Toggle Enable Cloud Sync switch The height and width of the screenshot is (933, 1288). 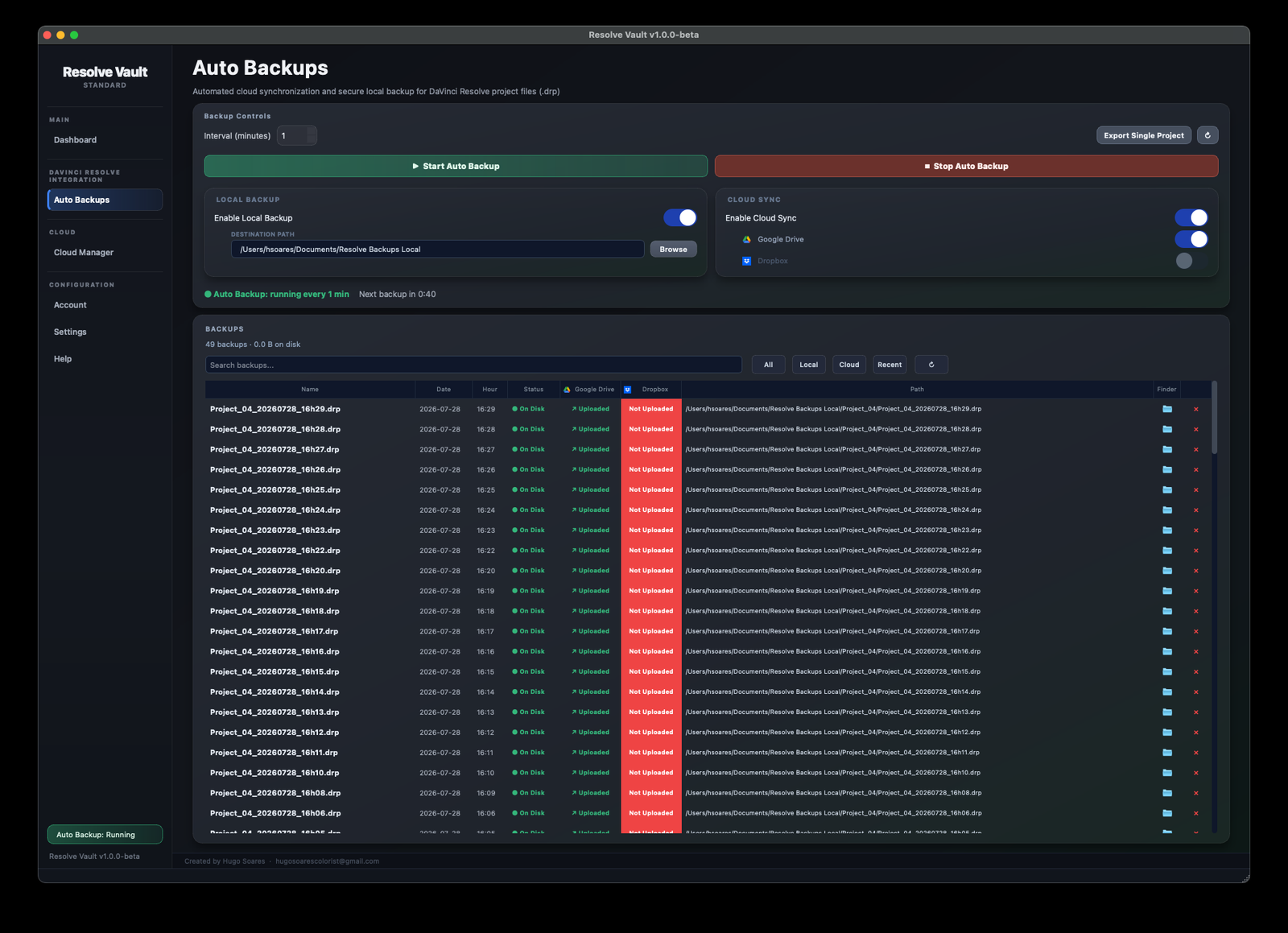click(1191, 217)
